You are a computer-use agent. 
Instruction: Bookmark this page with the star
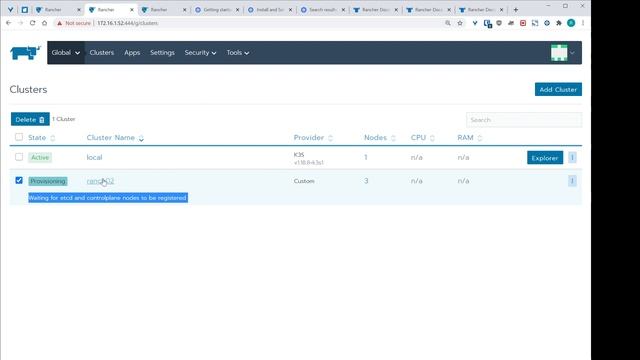[x=460, y=23]
